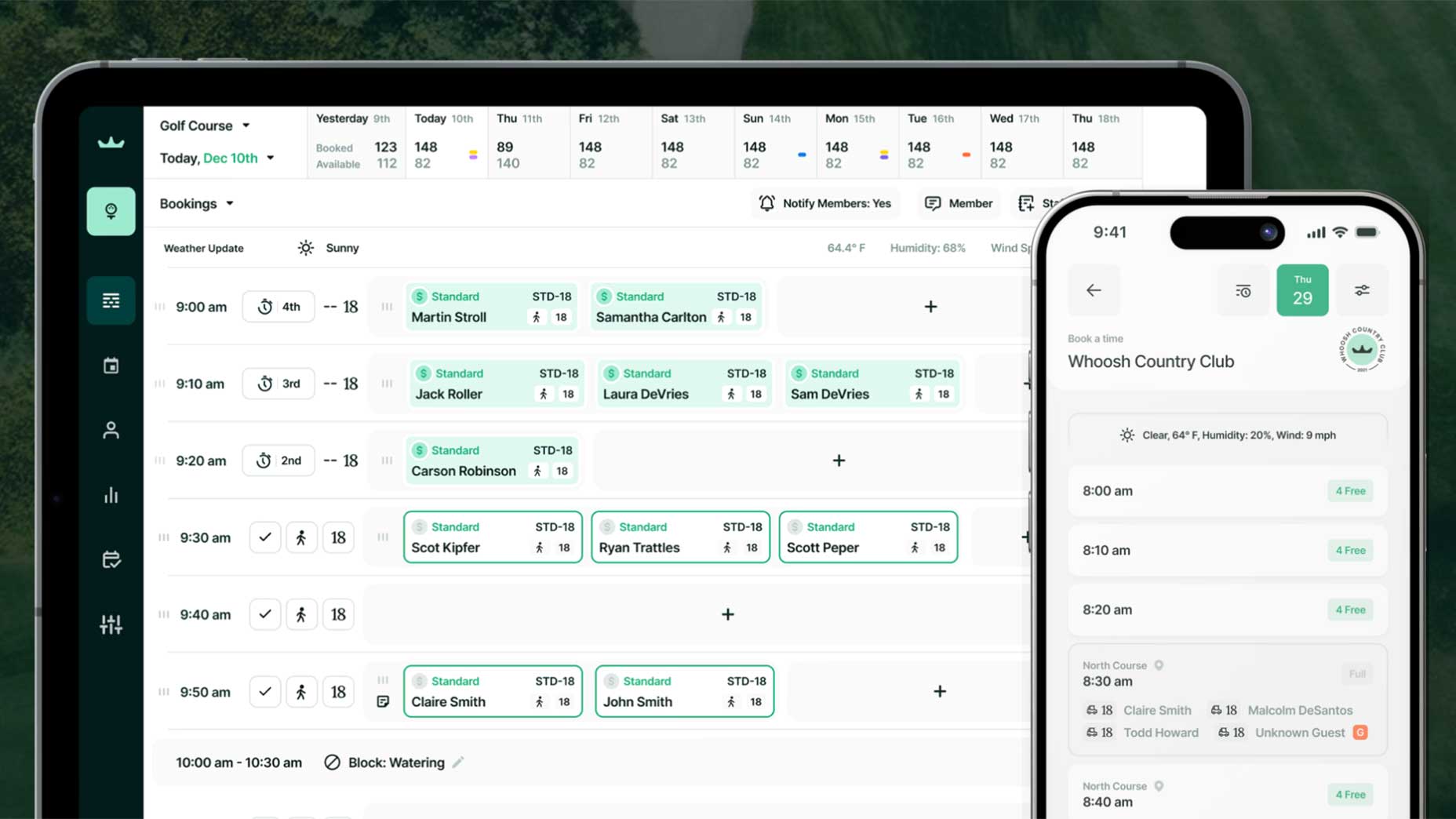Image resolution: width=1456 pixels, height=819 pixels.
Task: Select the Thu 29 date on the phone
Action: (x=1302, y=289)
